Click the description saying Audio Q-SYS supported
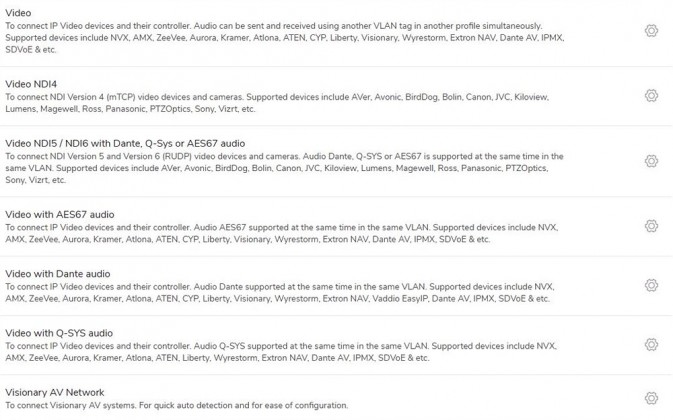The width and height of the screenshot is (673, 420). pyautogui.click(x=281, y=352)
